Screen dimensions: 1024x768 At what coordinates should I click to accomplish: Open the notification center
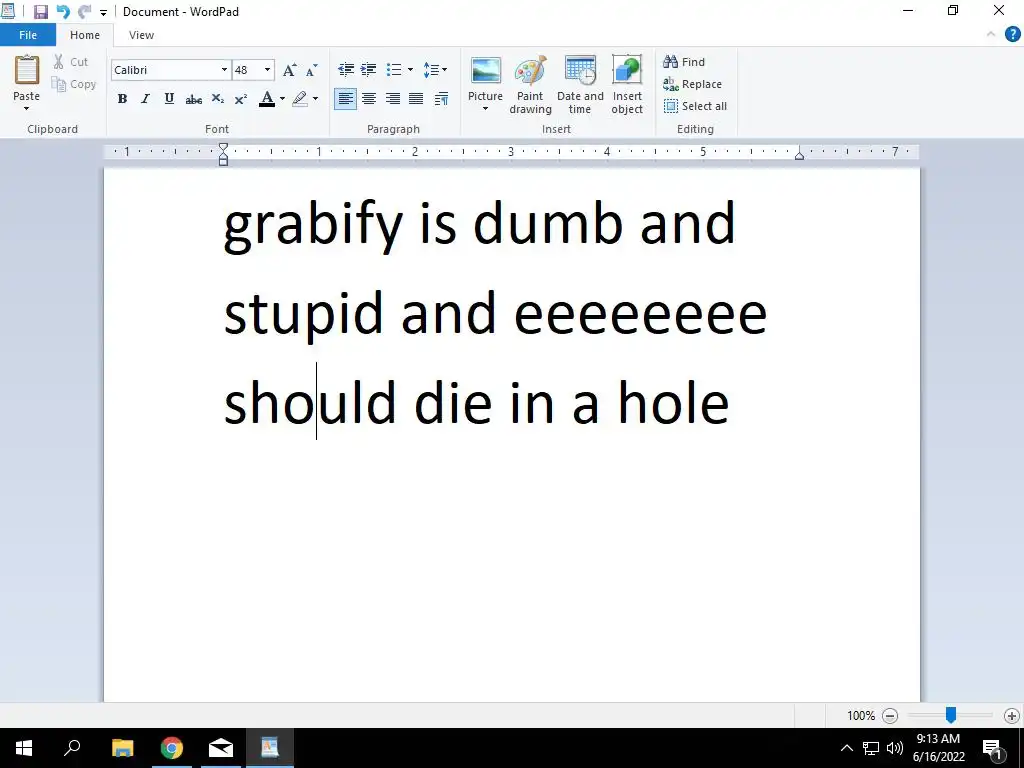[993, 748]
